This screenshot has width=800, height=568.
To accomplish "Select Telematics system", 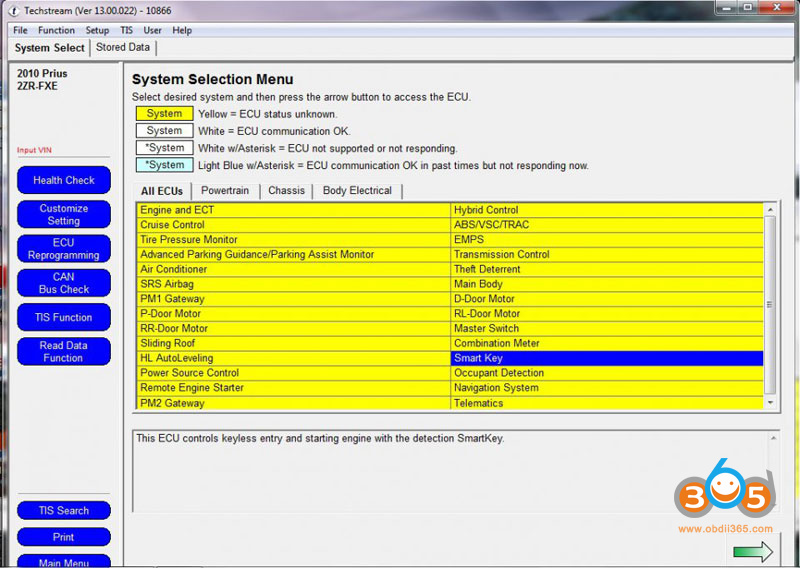I will [607, 403].
